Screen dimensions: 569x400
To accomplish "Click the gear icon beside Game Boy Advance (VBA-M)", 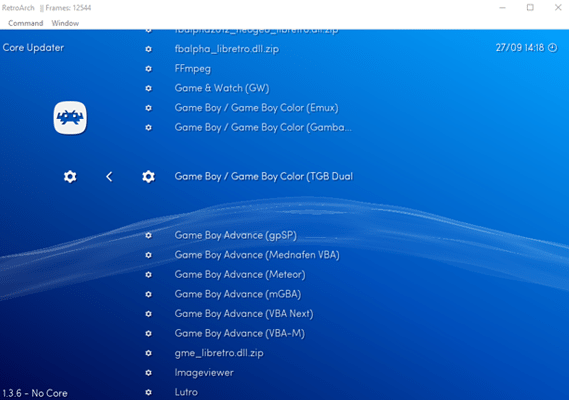I will tap(148, 334).
